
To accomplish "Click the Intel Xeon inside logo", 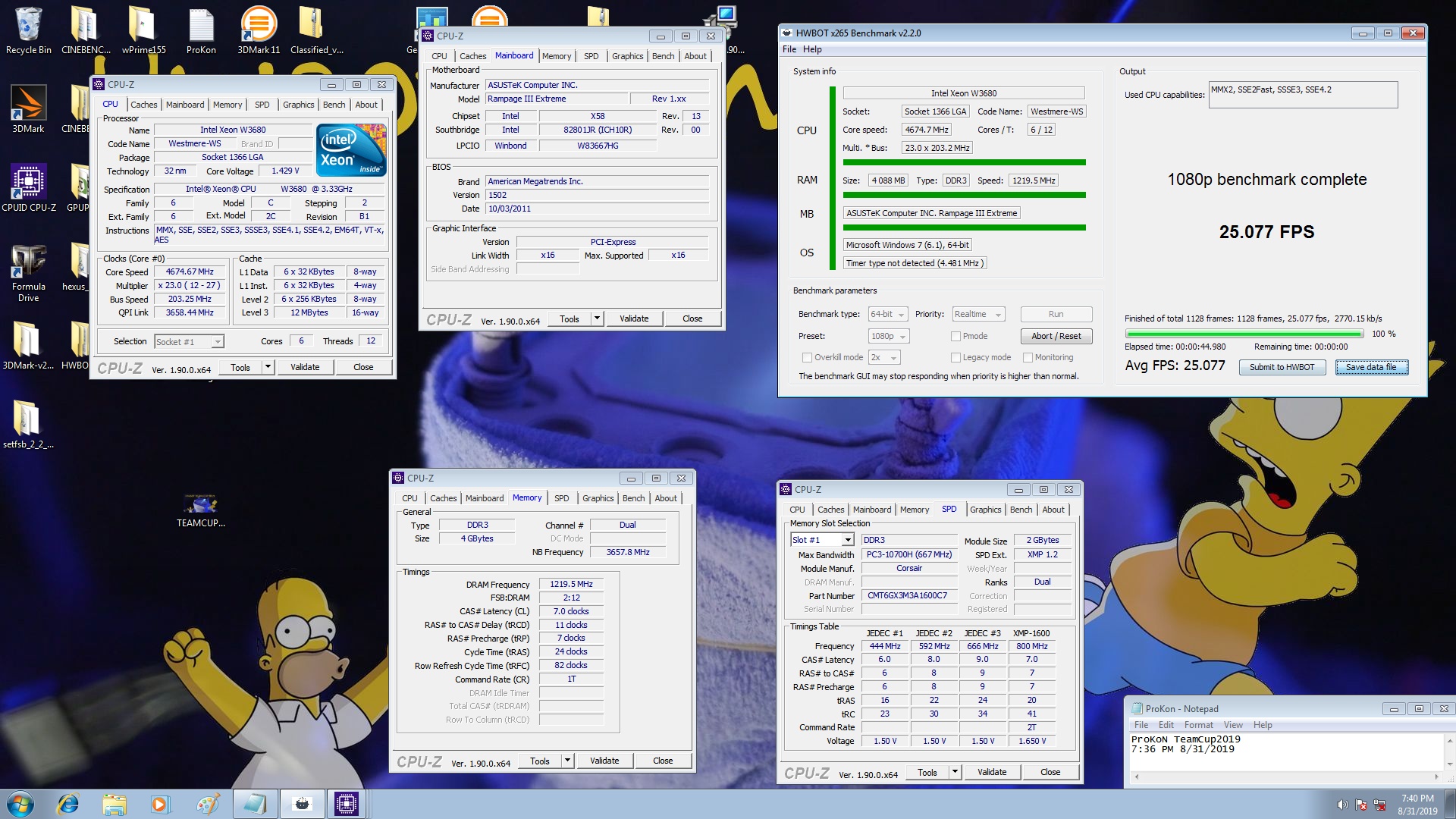I will (351, 149).
